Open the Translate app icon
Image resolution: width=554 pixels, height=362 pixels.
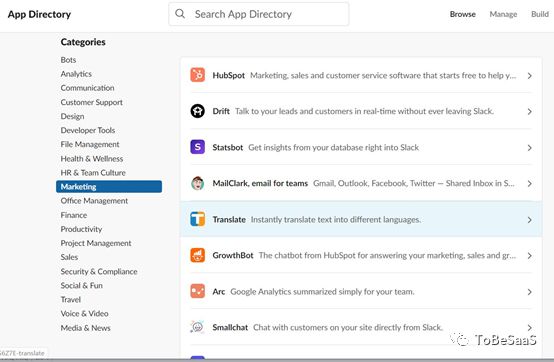pyautogui.click(x=198, y=219)
